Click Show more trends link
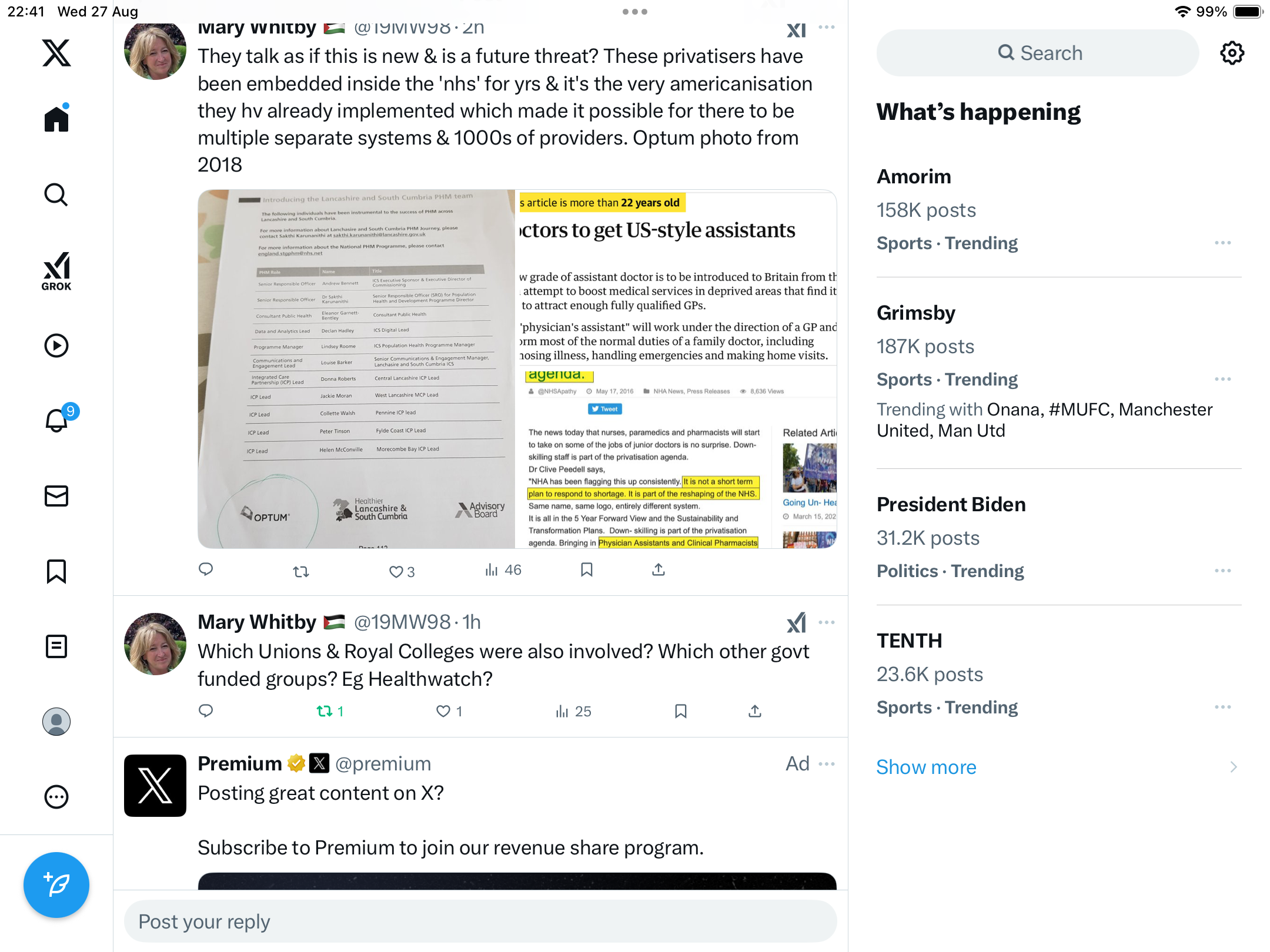Screen dimensions: 1270x952 926,767
